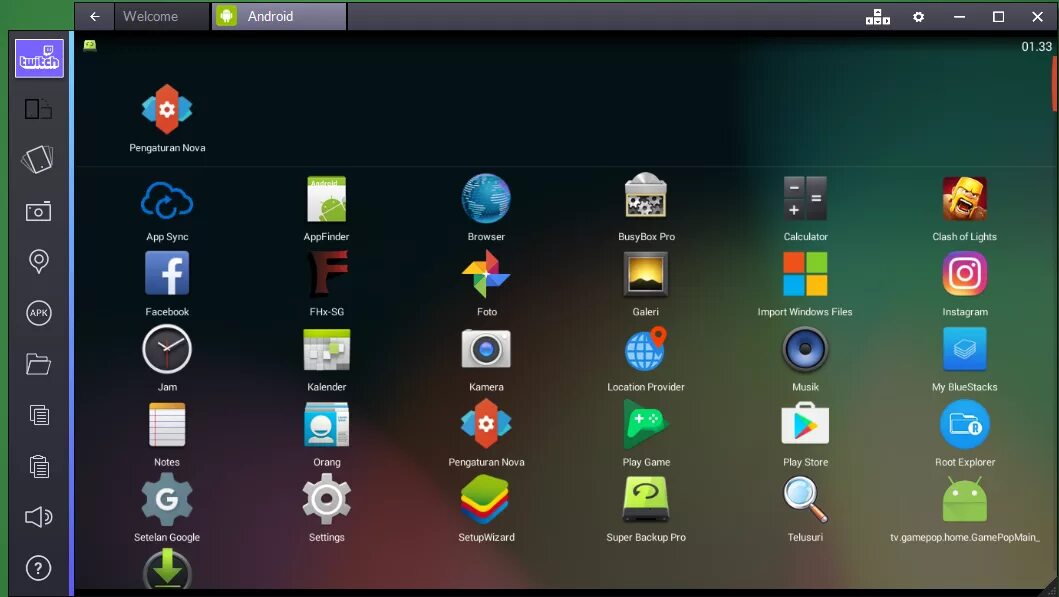Start Clash of Lights
Image resolution: width=1059 pixels, height=597 pixels.
pos(964,208)
